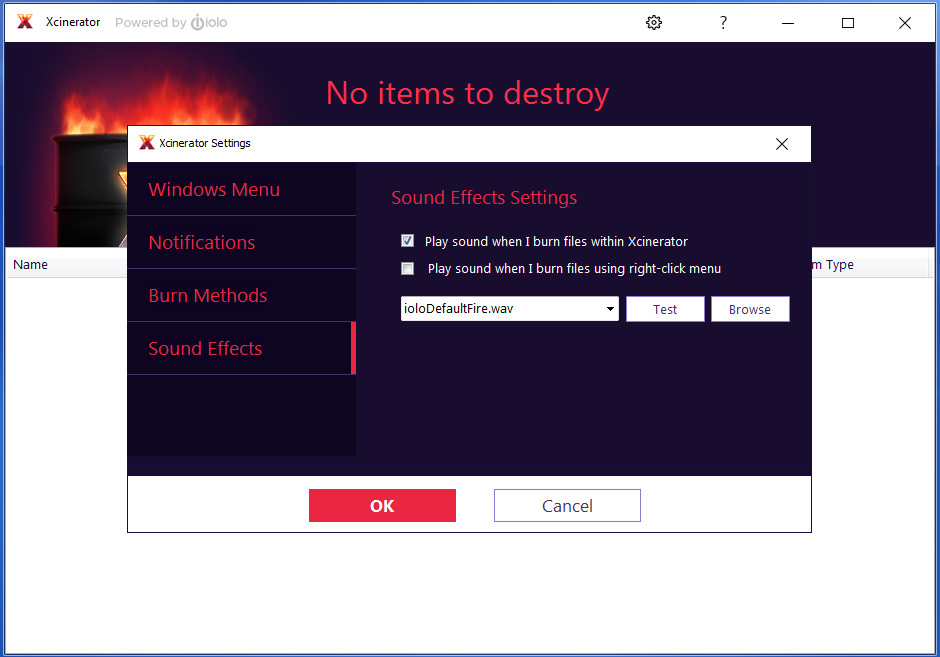Select the Sound Effects section
Screen dimensions: 940x657
pos(204,348)
